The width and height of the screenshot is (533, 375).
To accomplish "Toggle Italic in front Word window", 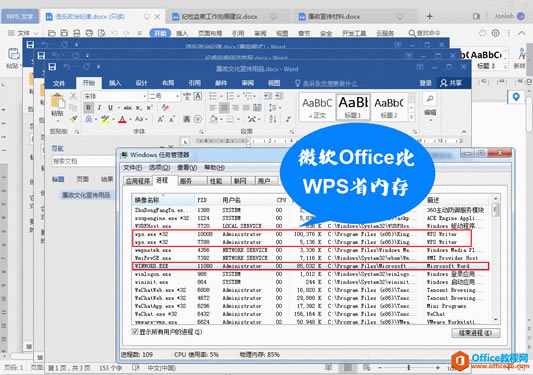I will (99, 108).
